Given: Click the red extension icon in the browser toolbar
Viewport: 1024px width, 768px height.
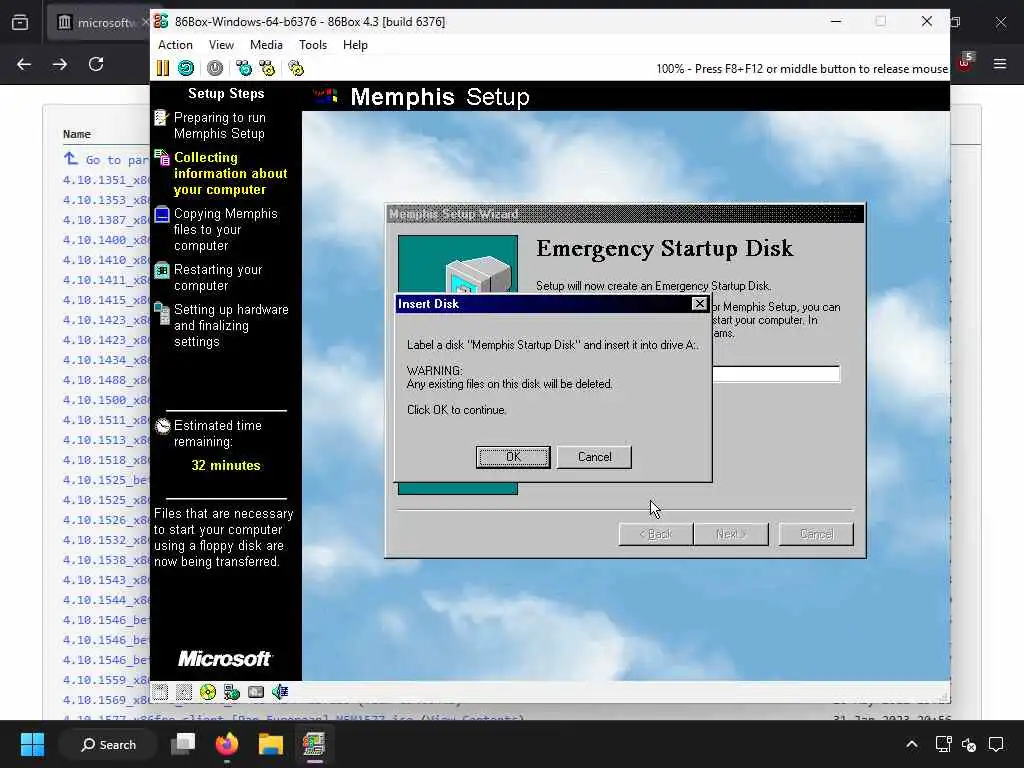Looking at the screenshot, I should coord(965,62).
